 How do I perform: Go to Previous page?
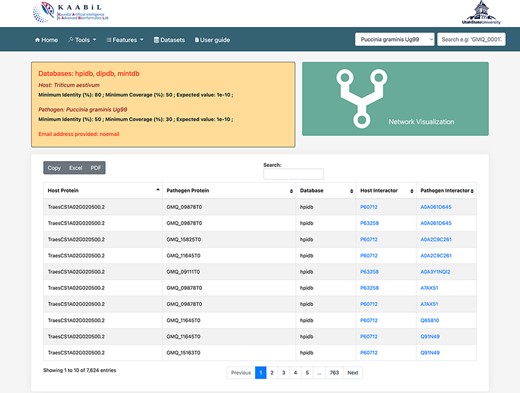[241, 373]
